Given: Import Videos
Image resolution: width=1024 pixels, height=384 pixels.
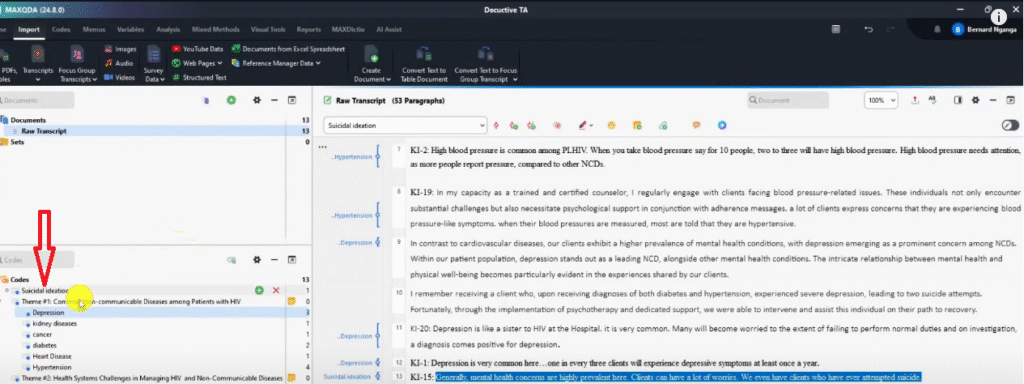Looking at the screenshot, I should [120, 77].
